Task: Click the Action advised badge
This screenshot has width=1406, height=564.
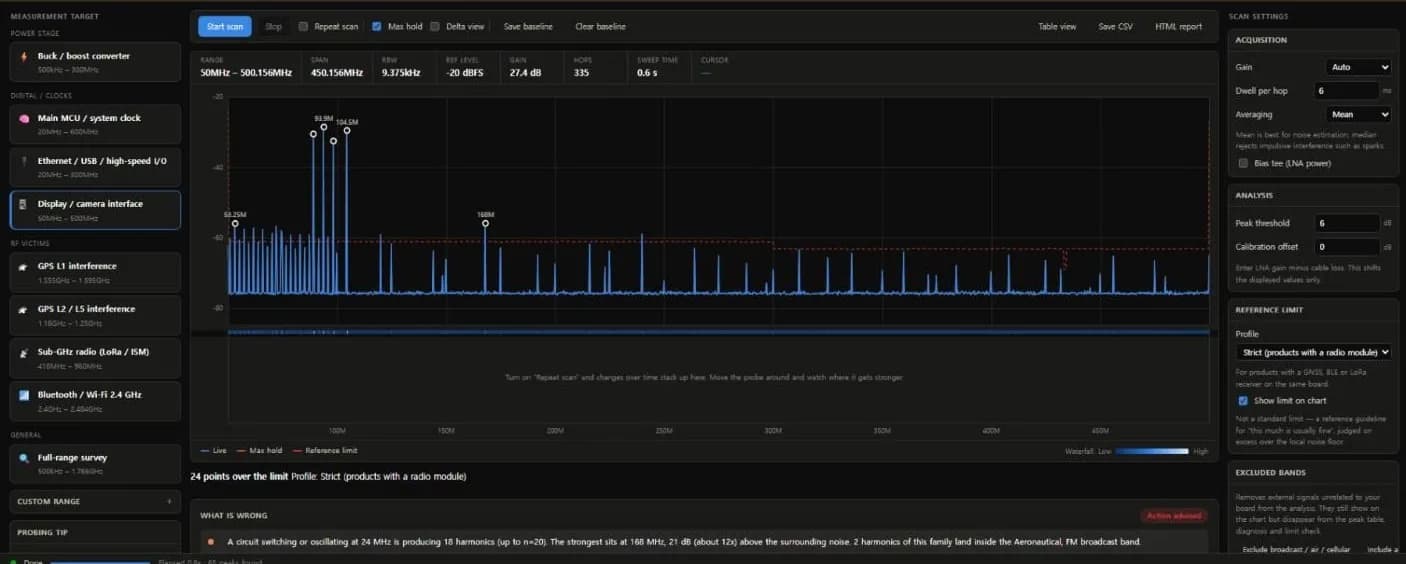Action: tap(1174, 516)
